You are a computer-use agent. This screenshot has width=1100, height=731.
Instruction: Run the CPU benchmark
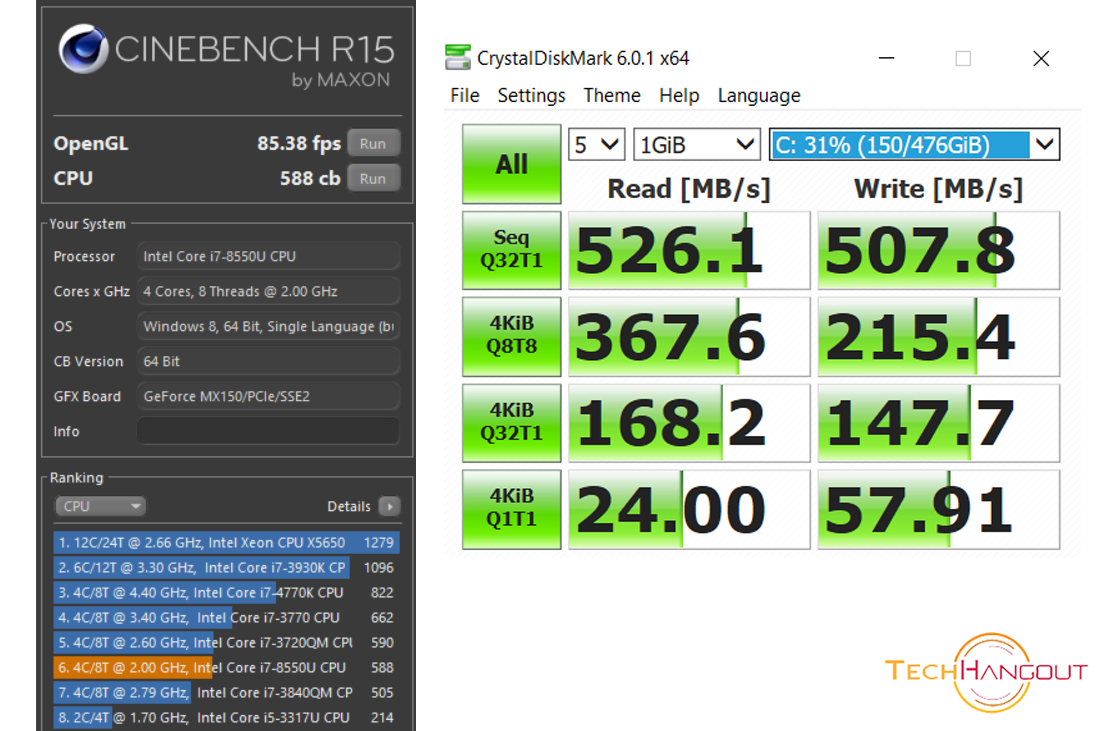pyautogui.click(x=373, y=178)
